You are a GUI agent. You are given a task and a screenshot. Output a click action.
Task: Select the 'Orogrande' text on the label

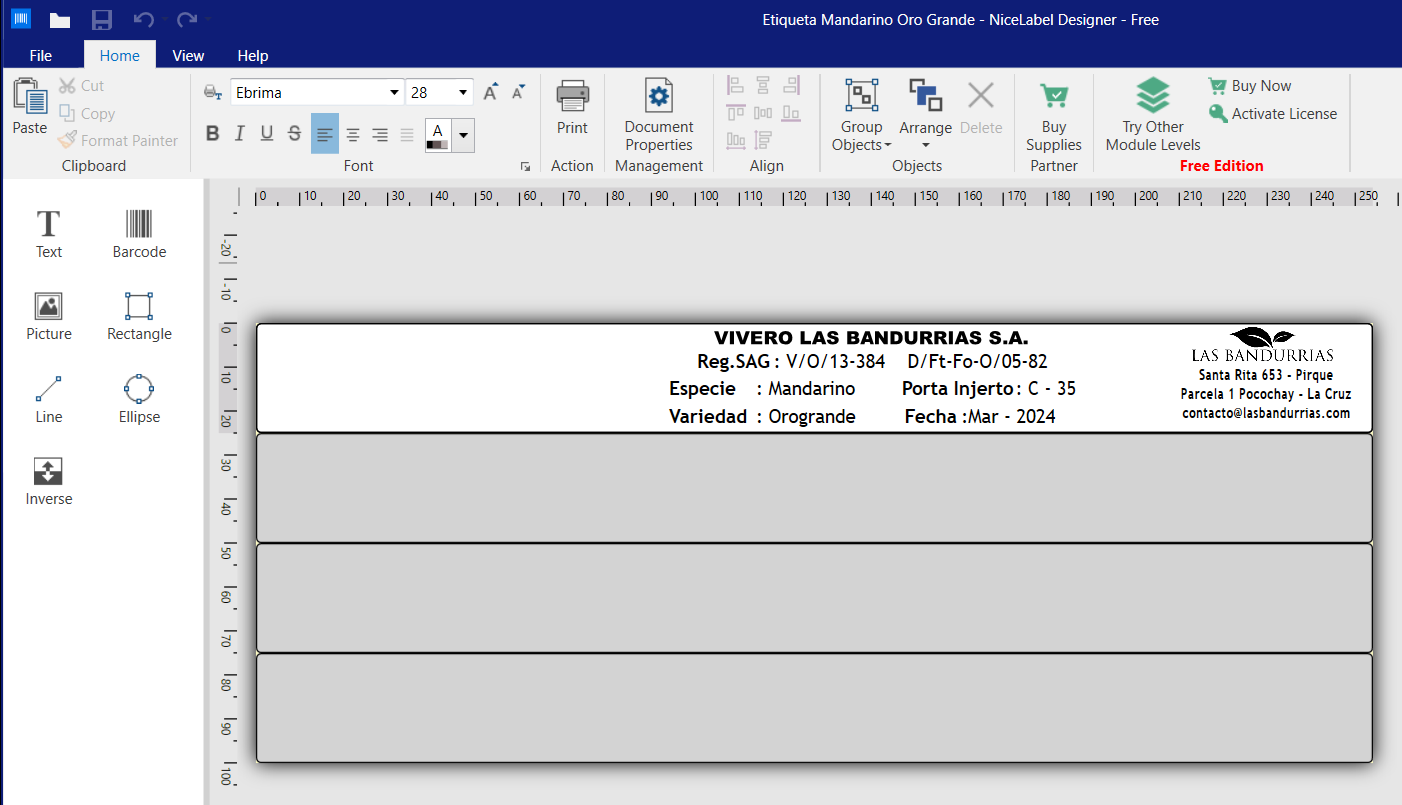click(x=812, y=417)
